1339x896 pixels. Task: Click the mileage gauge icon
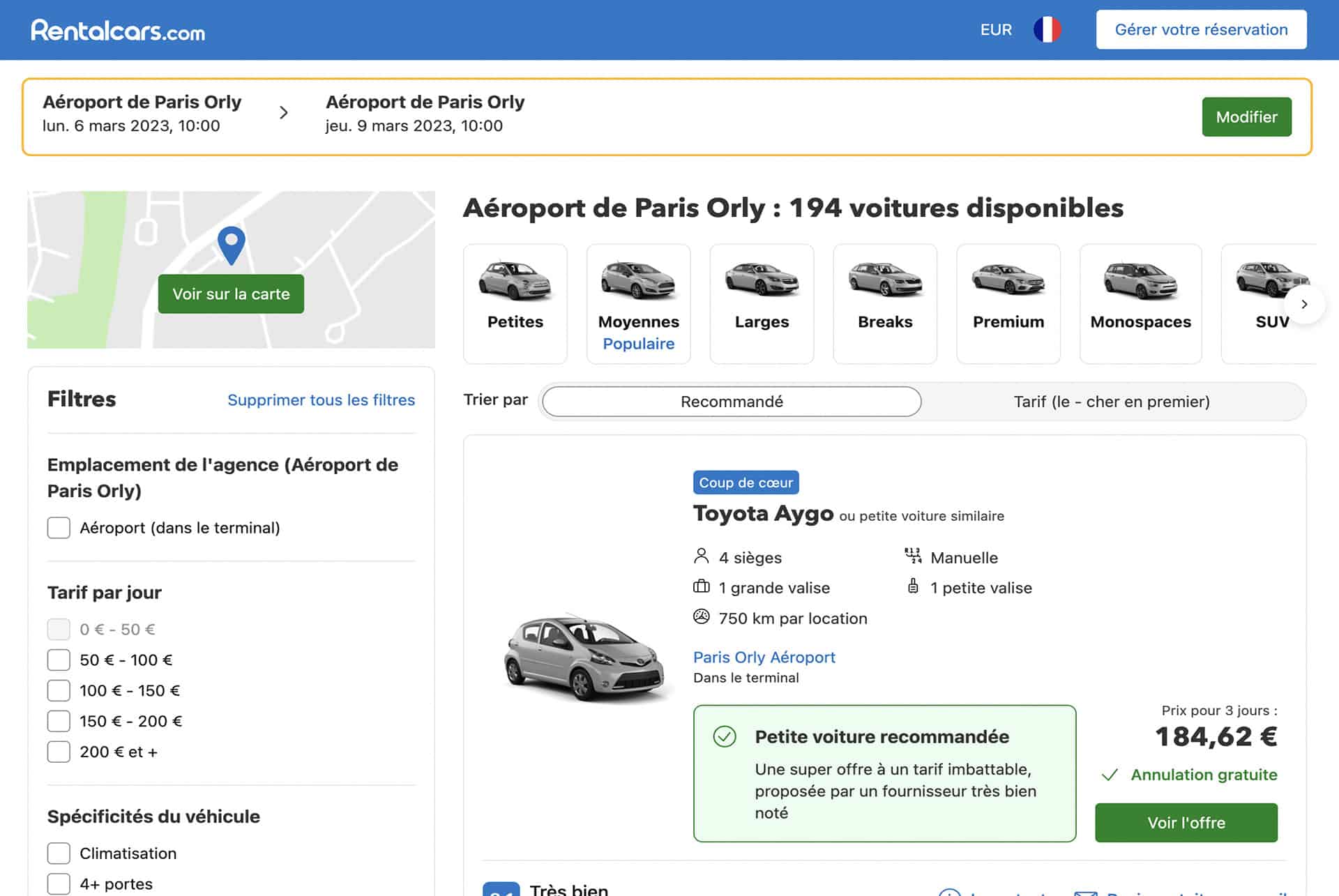pyautogui.click(x=702, y=617)
